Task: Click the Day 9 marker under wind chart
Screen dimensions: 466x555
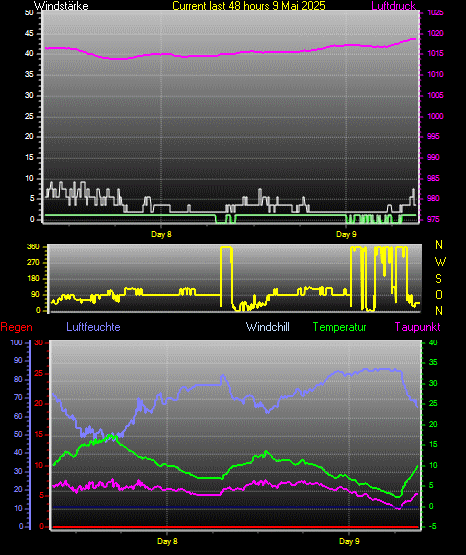Action: tap(346, 234)
